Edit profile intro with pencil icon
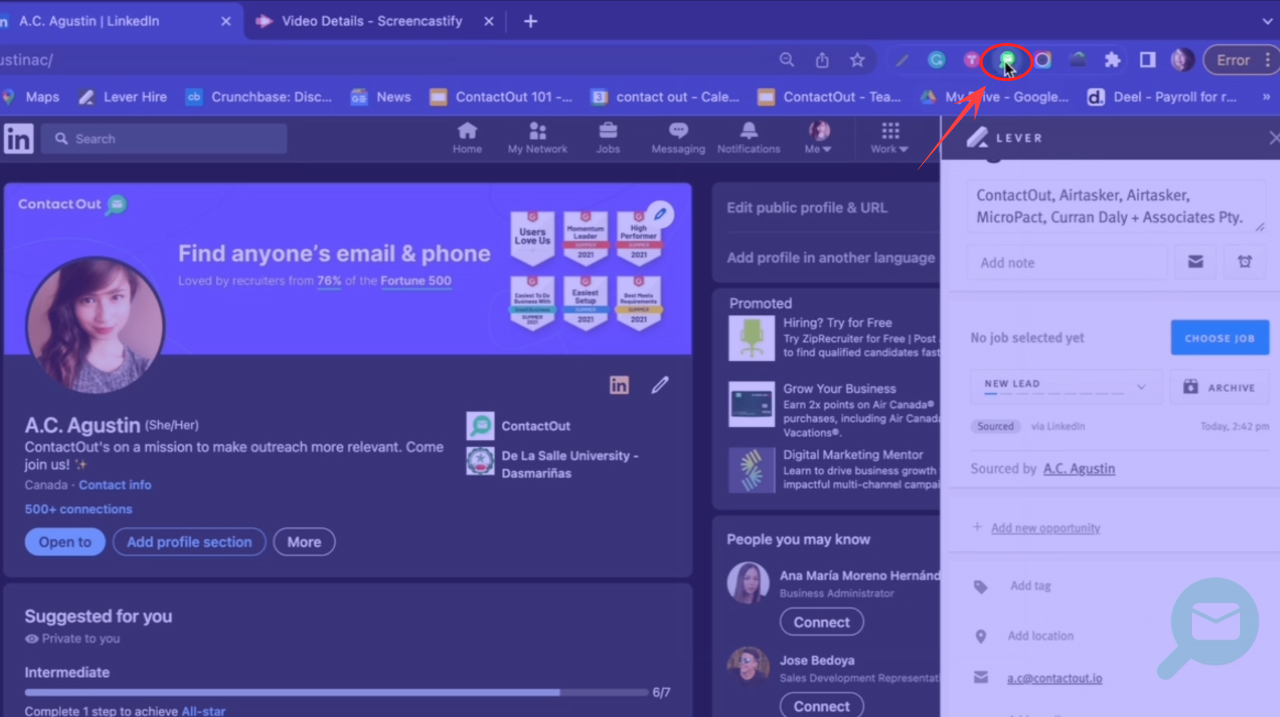This screenshot has height=717, width=1280. pyautogui.click(x=660, y=385)
